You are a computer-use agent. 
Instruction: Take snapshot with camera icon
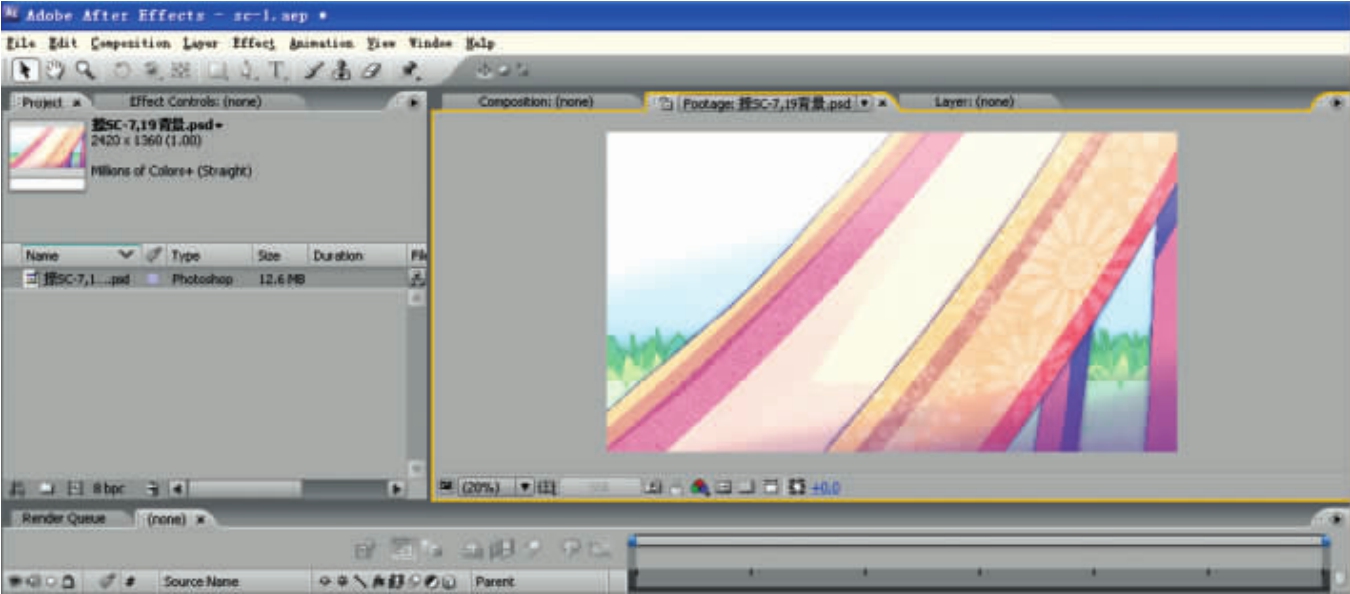pos(652,487)
